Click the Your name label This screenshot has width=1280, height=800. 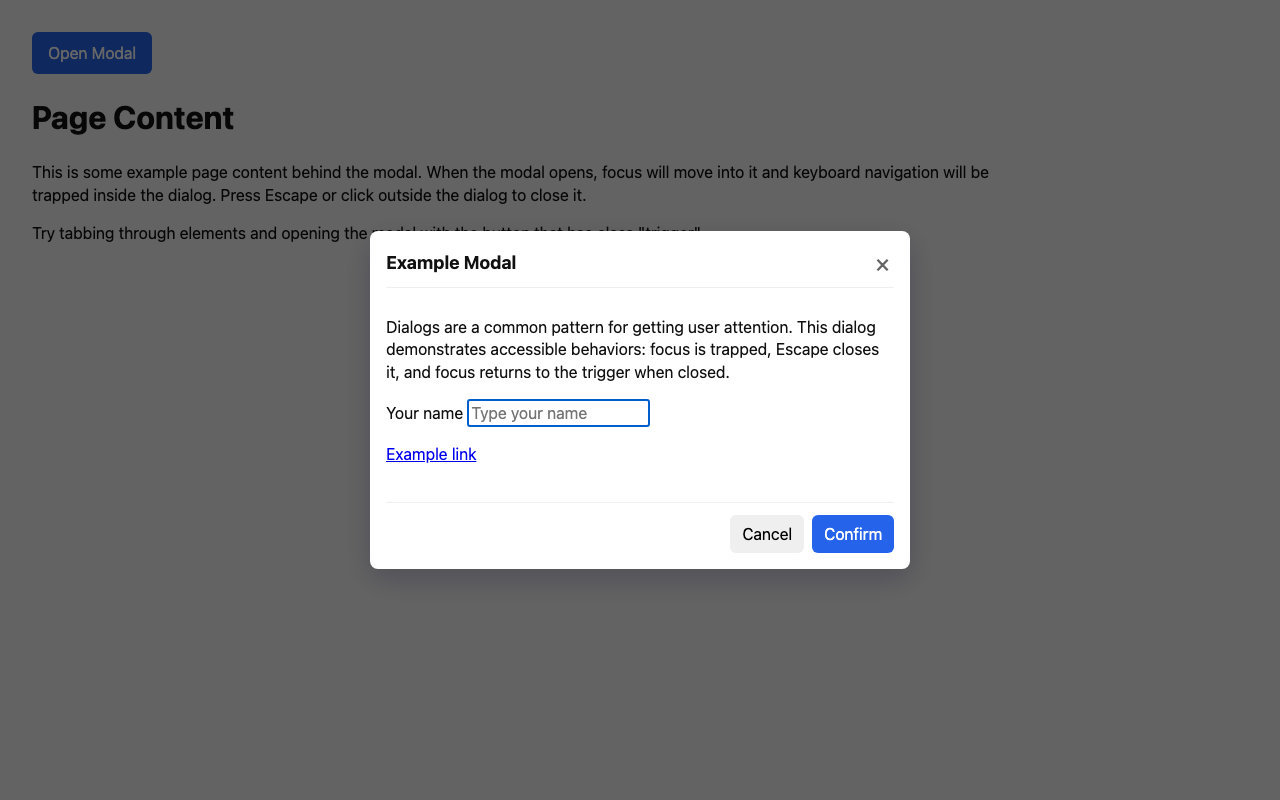tap(424, 413)
